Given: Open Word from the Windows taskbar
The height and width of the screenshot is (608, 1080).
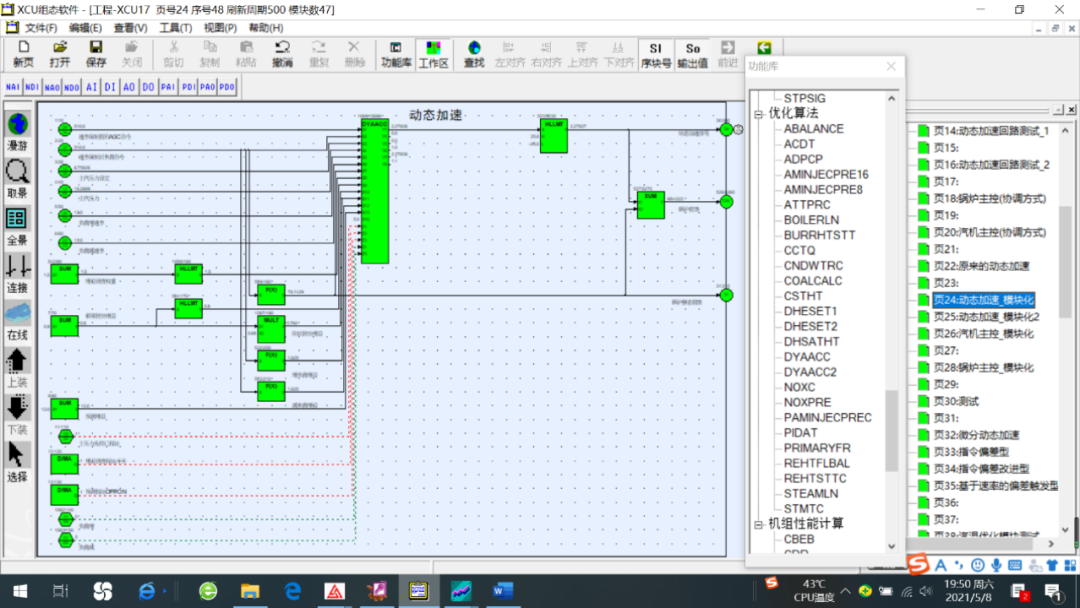Looking at the screenshot, I should pos(502,591).
